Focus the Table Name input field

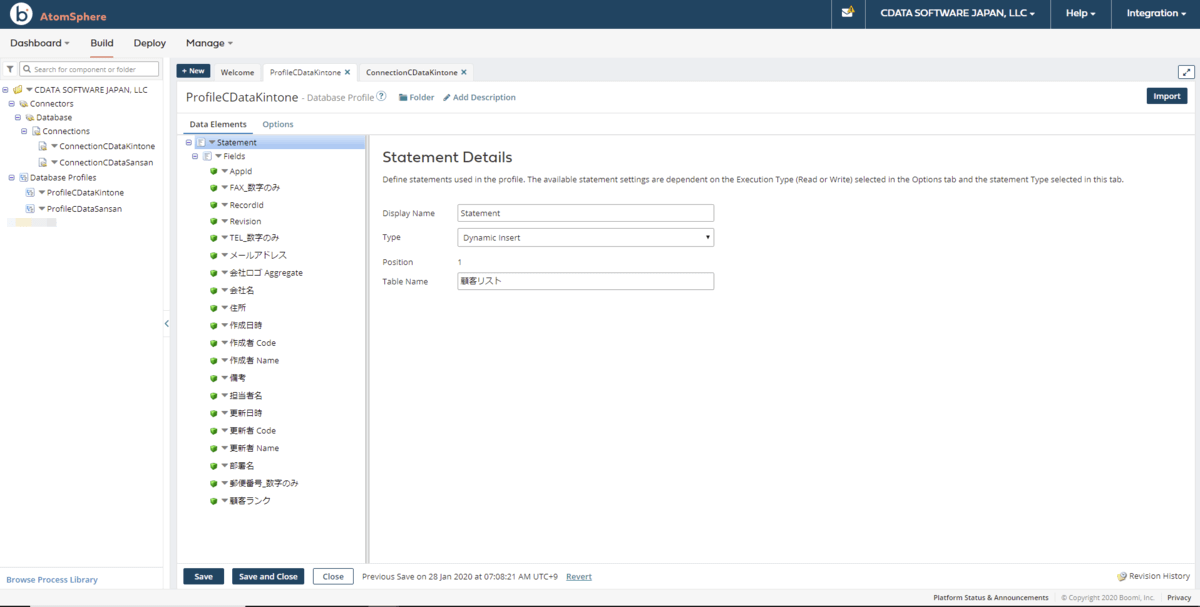coord(585,281)
